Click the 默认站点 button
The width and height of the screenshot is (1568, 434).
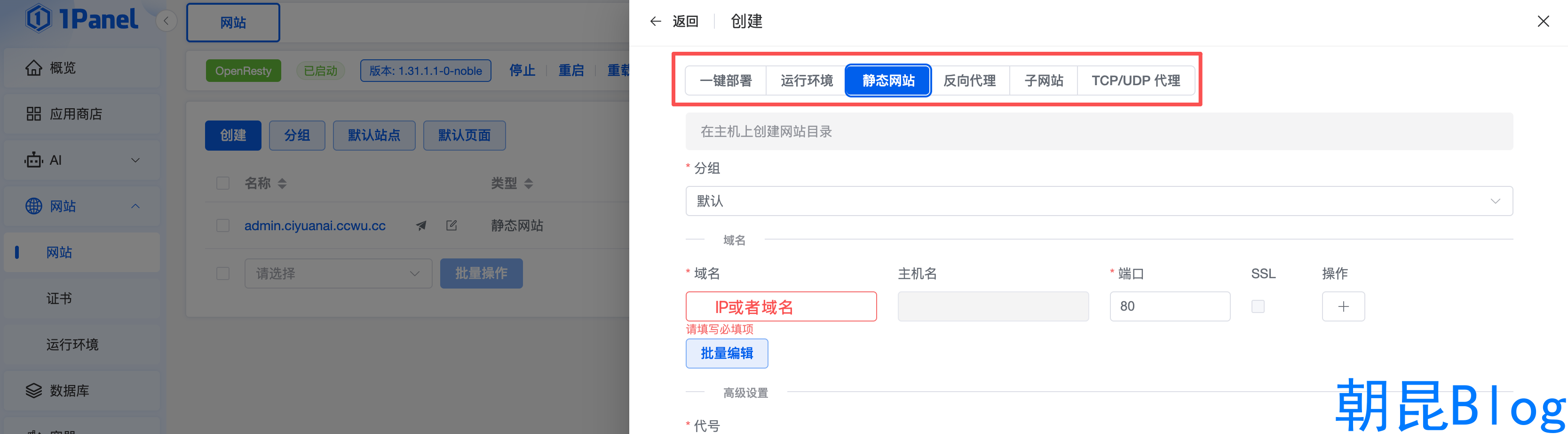pos(374,135)
